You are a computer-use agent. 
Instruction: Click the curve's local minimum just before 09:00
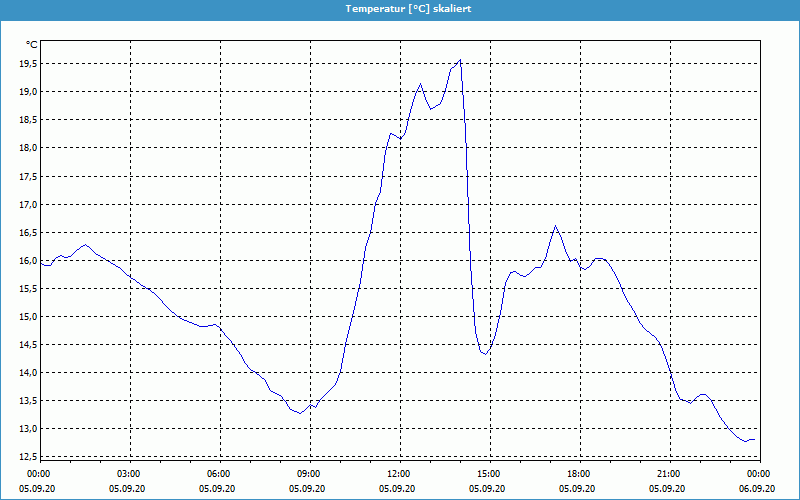click(299, 413)
